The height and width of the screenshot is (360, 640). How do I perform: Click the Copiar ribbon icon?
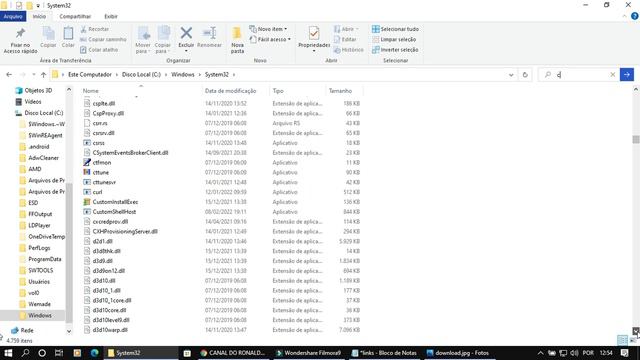(x=48, y=34)
